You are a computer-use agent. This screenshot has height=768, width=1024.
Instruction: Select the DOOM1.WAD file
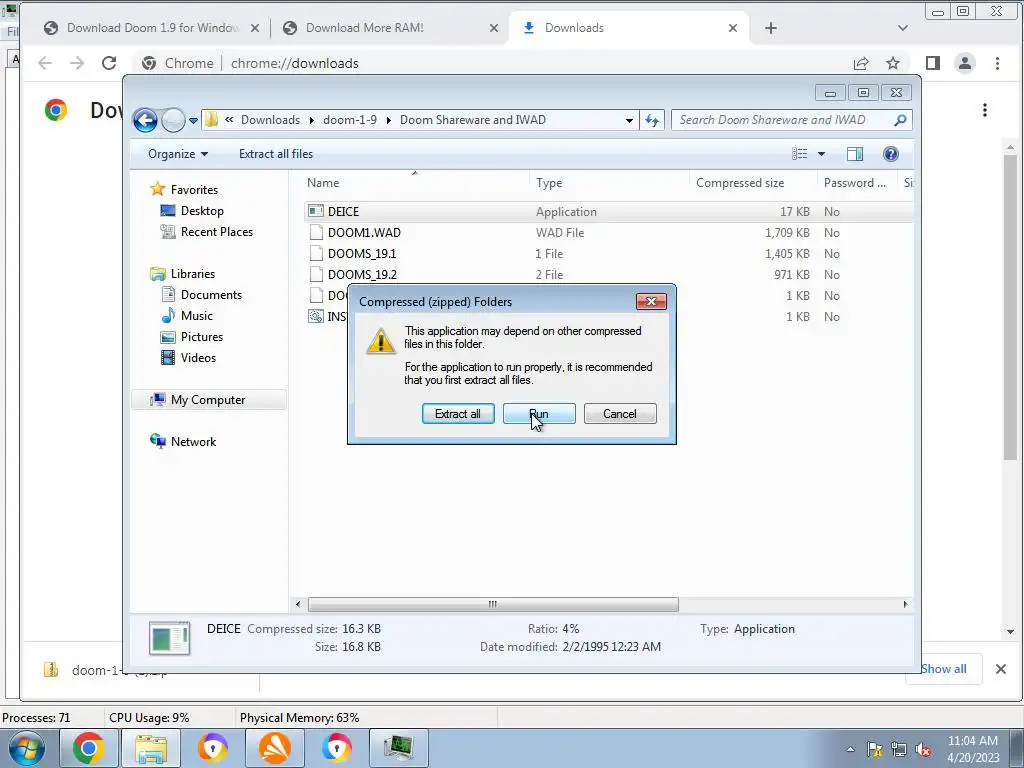pyautogui.click(x=607, y=232)
